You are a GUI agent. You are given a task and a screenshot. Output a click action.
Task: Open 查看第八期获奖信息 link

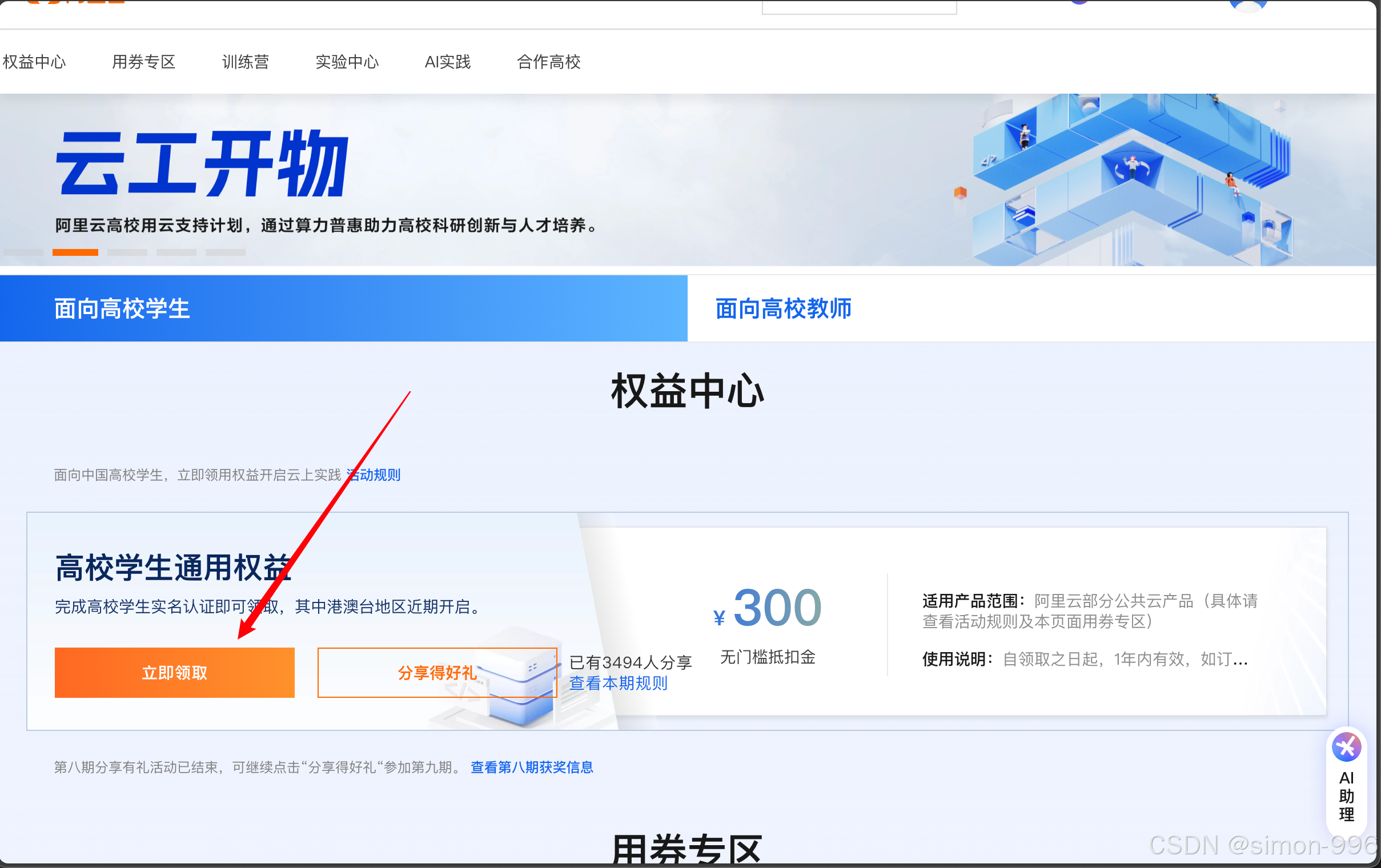pos(532,767)
